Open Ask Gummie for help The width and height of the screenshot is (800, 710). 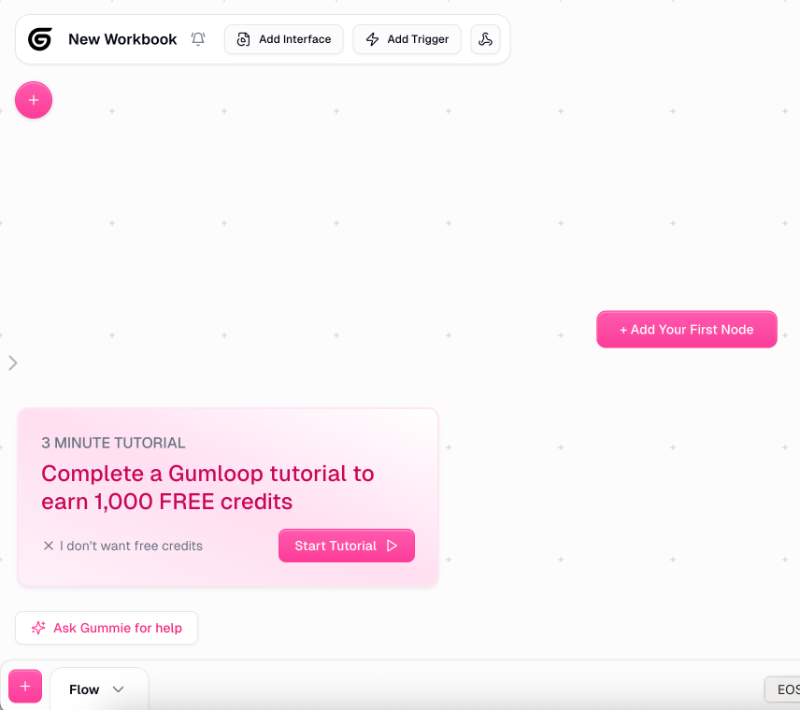click(106, 628)
